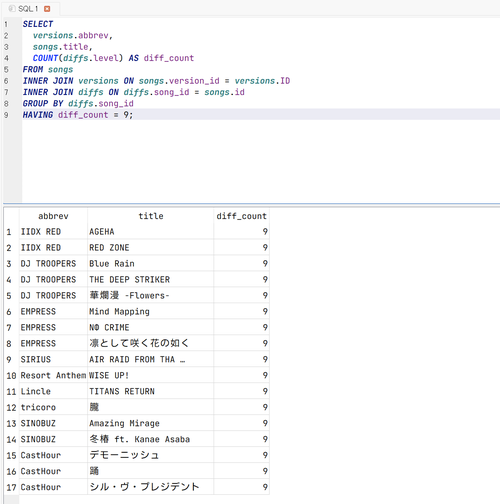Select result row number 17
500x504 pixels.
tap(11, 487)
